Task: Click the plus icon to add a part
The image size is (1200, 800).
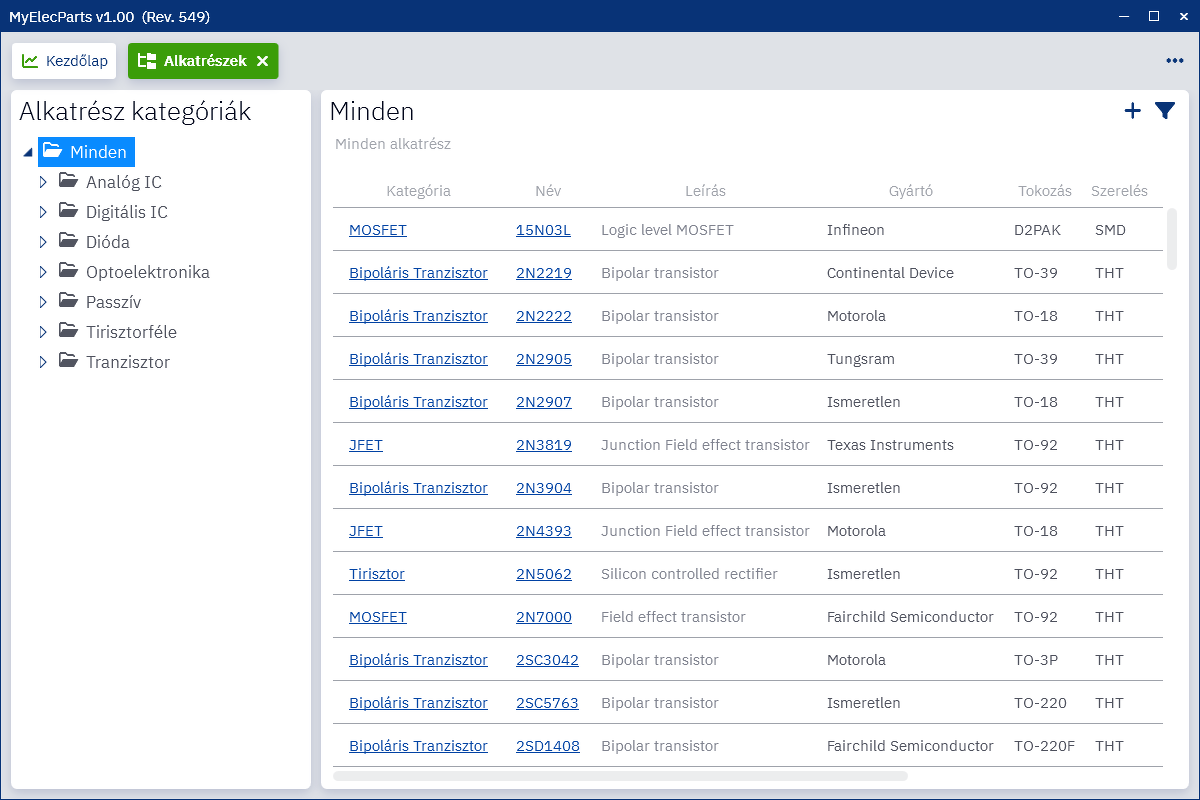Action: 1132,111
